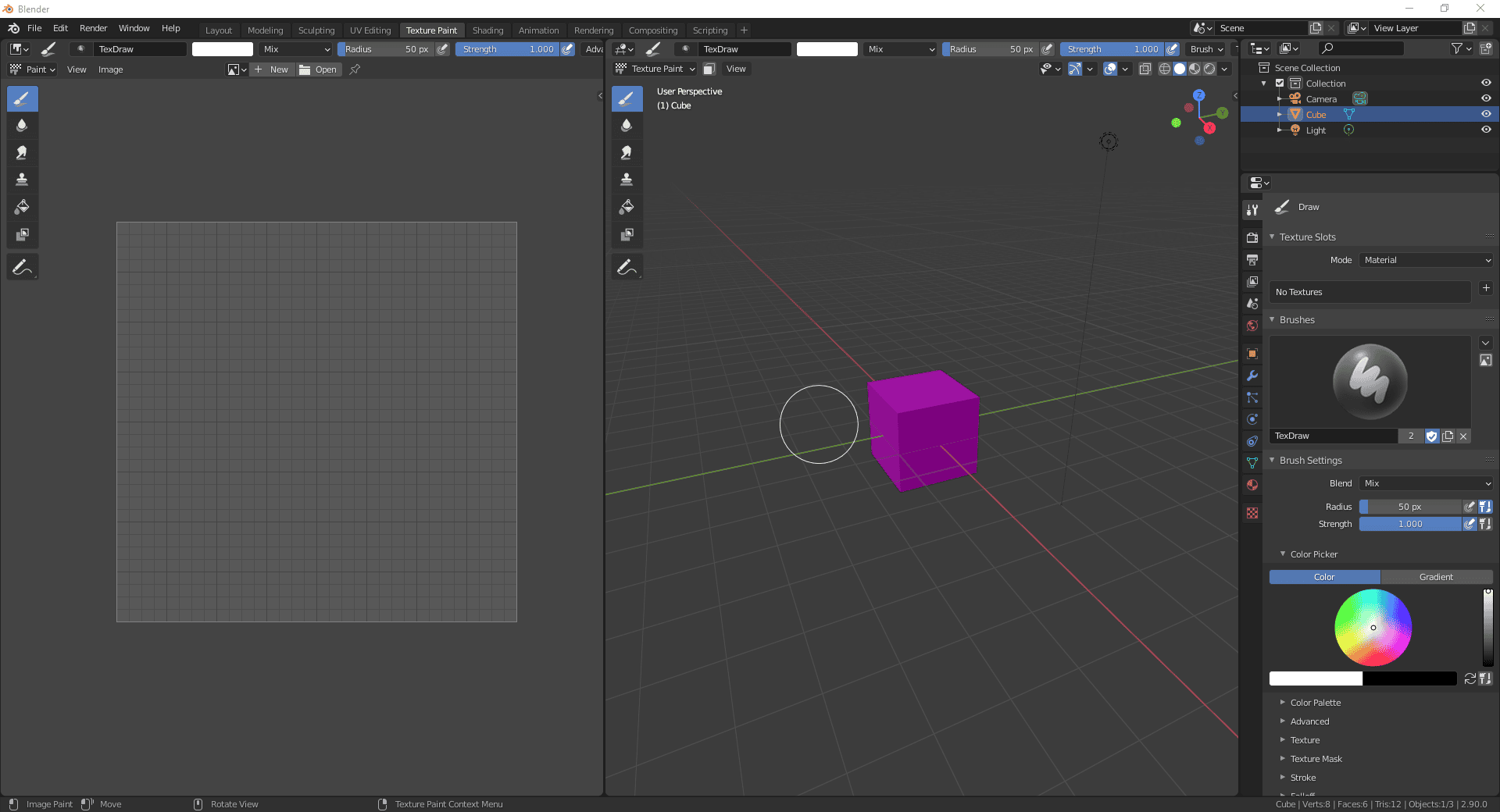Pick a color from the color wheel
1500x812 pixels.
click(x=1373, y=627)
